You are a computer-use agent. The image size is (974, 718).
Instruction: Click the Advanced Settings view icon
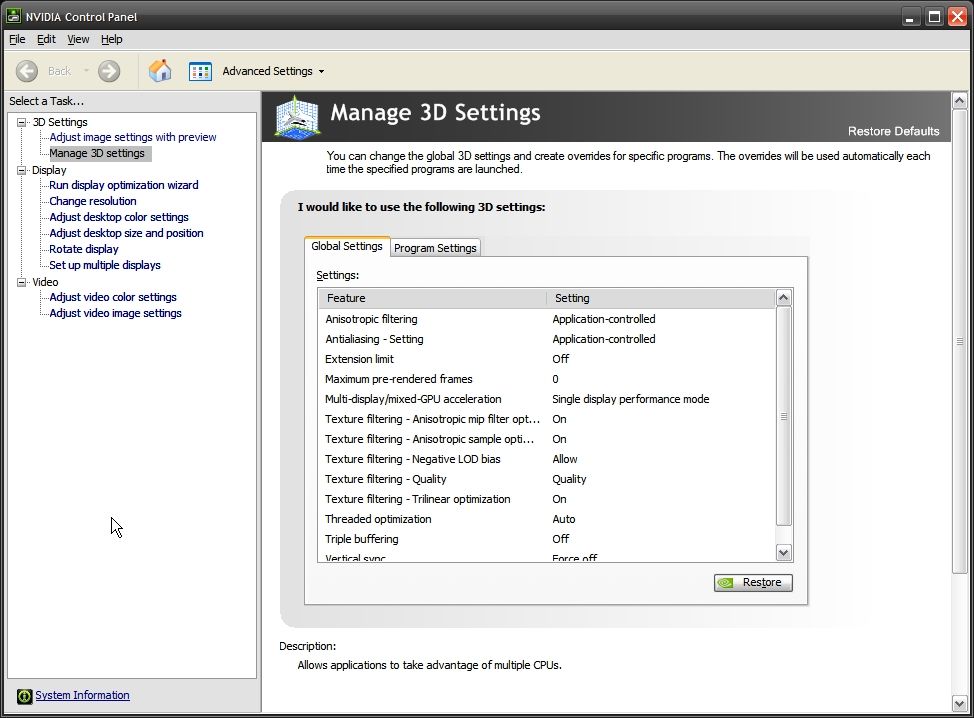[x=200, y=71]
